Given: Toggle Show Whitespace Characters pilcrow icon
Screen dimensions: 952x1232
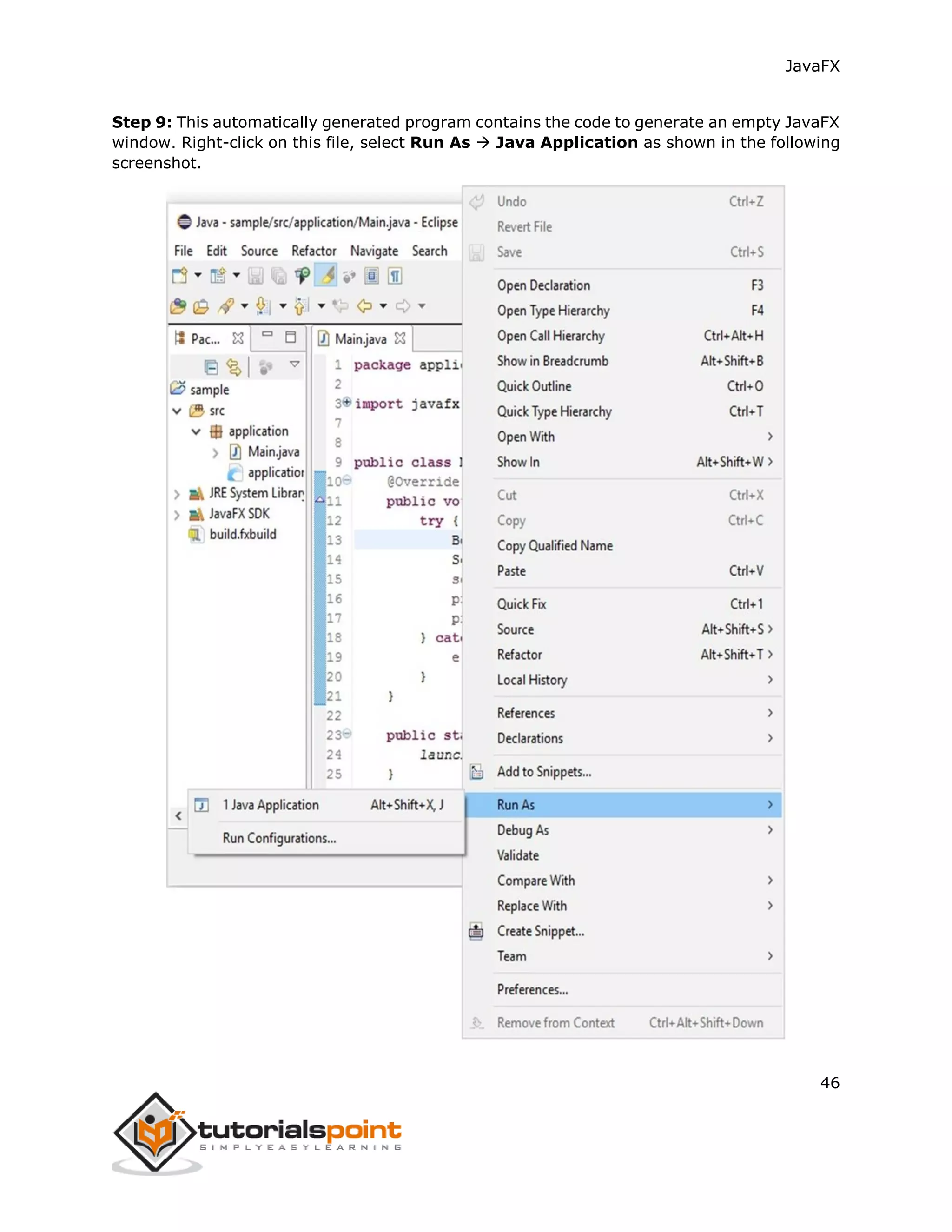Looking at the screenshot, I should (396, 276).
